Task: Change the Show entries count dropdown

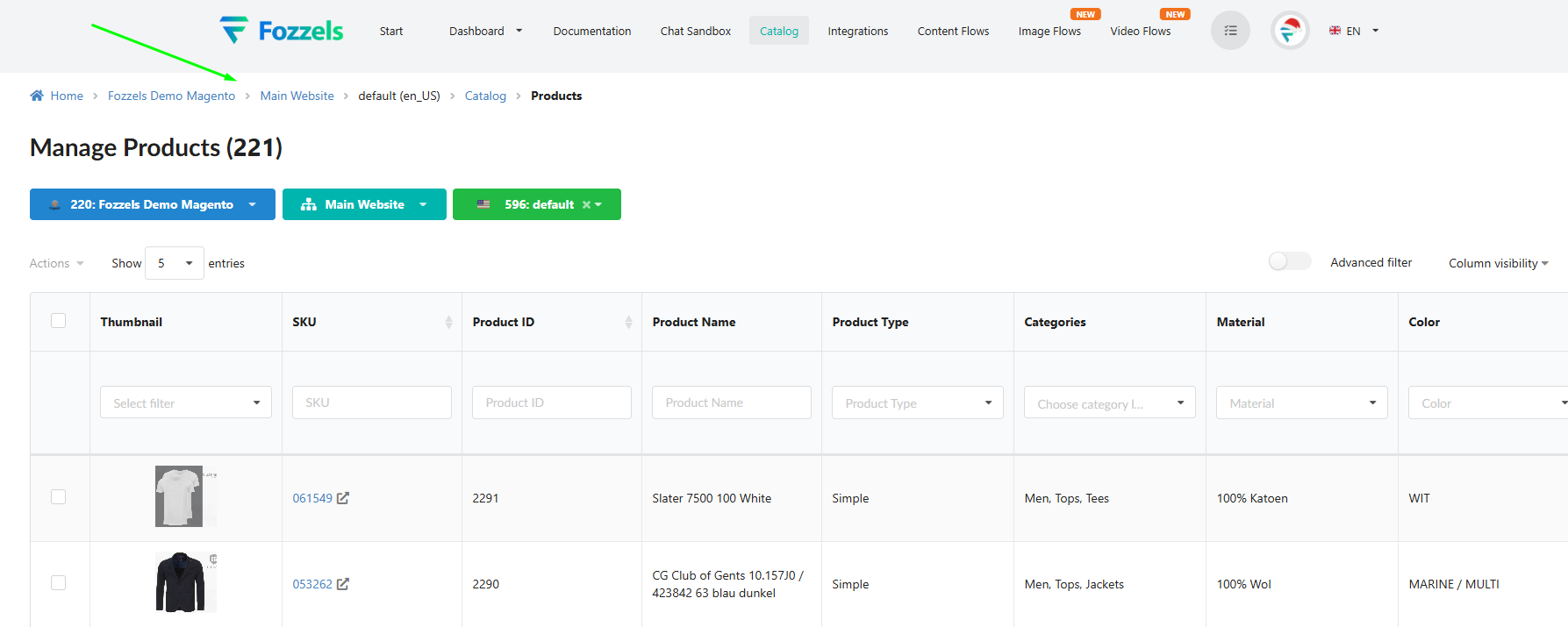Action: click(x=175, y=263)
